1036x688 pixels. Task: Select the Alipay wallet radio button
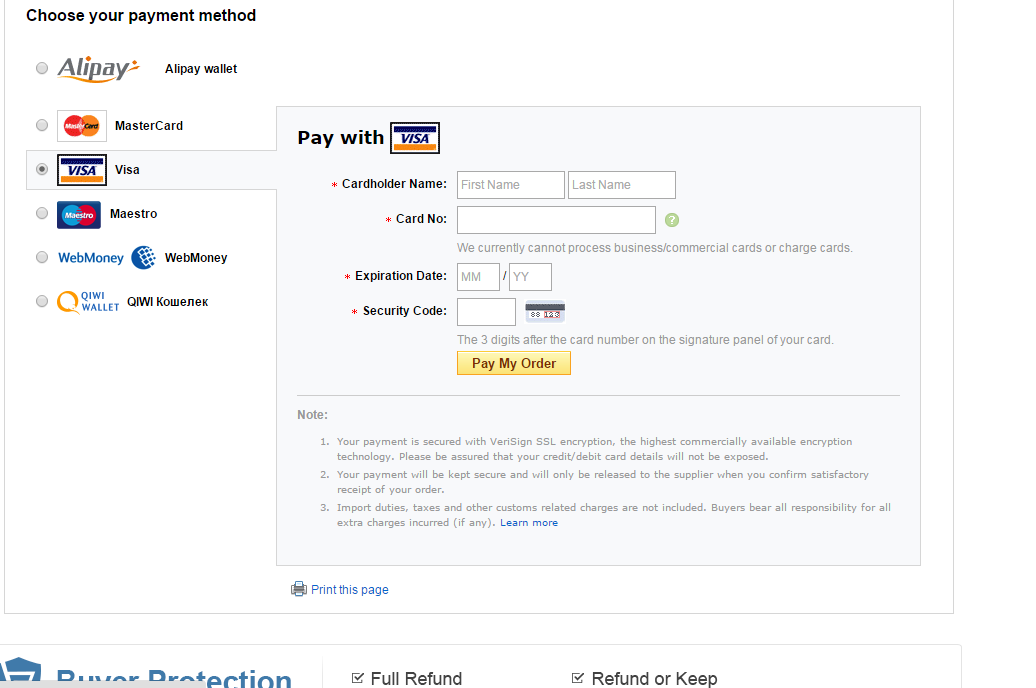[x=42, y=68]
